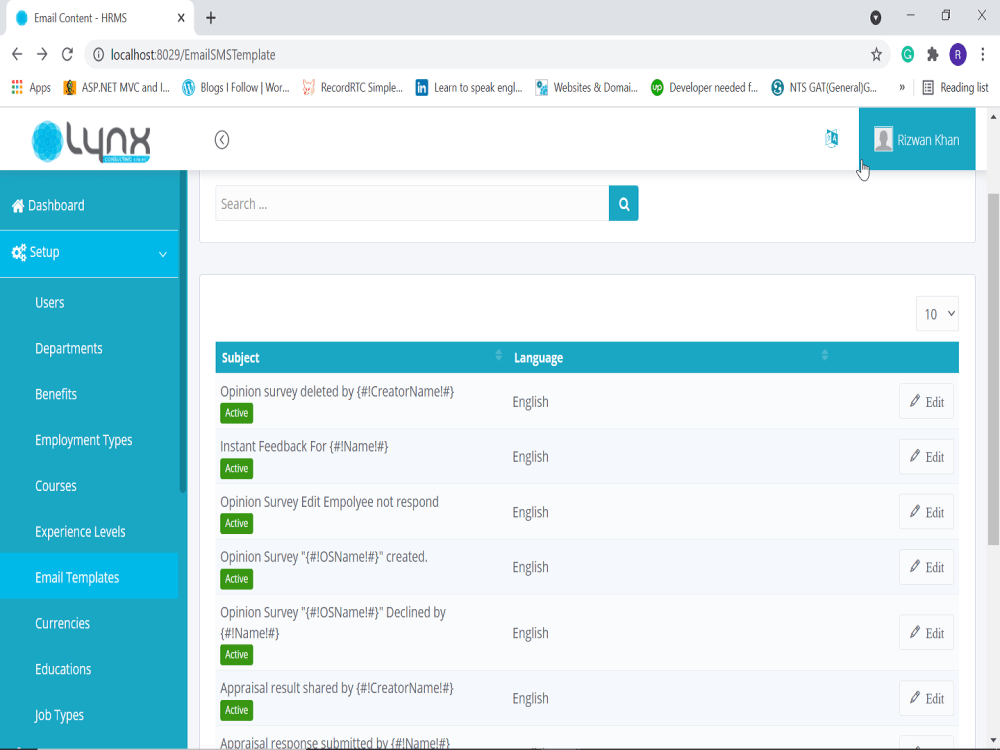View site information icon
The image size is (1000, 750).
(98, 55)
